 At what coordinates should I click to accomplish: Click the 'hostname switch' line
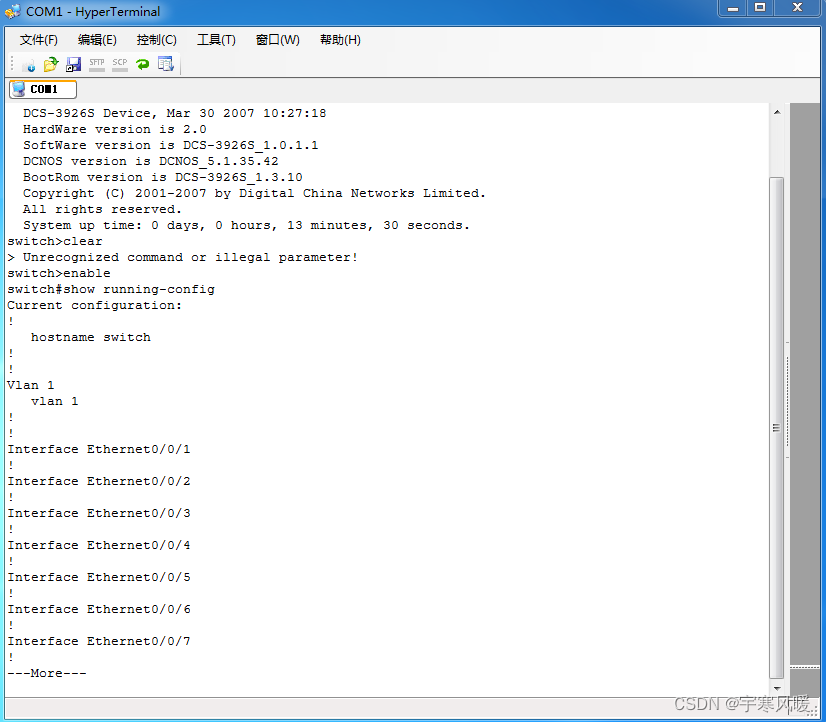91,338
